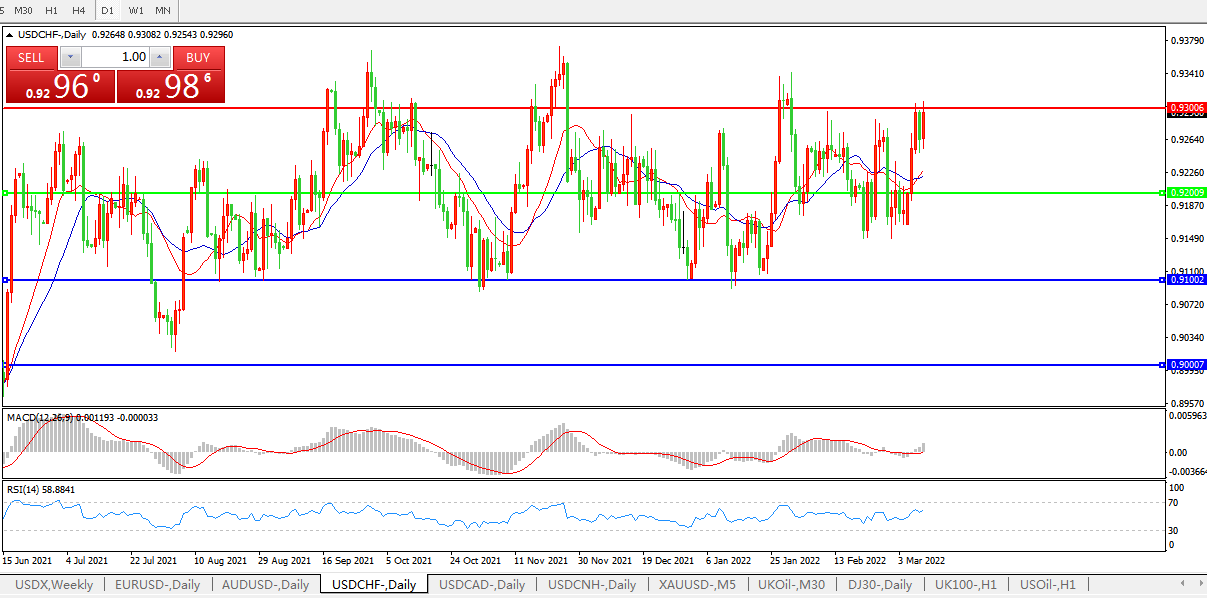Click the red 0.93006 price label
This screenshot has width=1207, height=598.
click(1186, 107)
